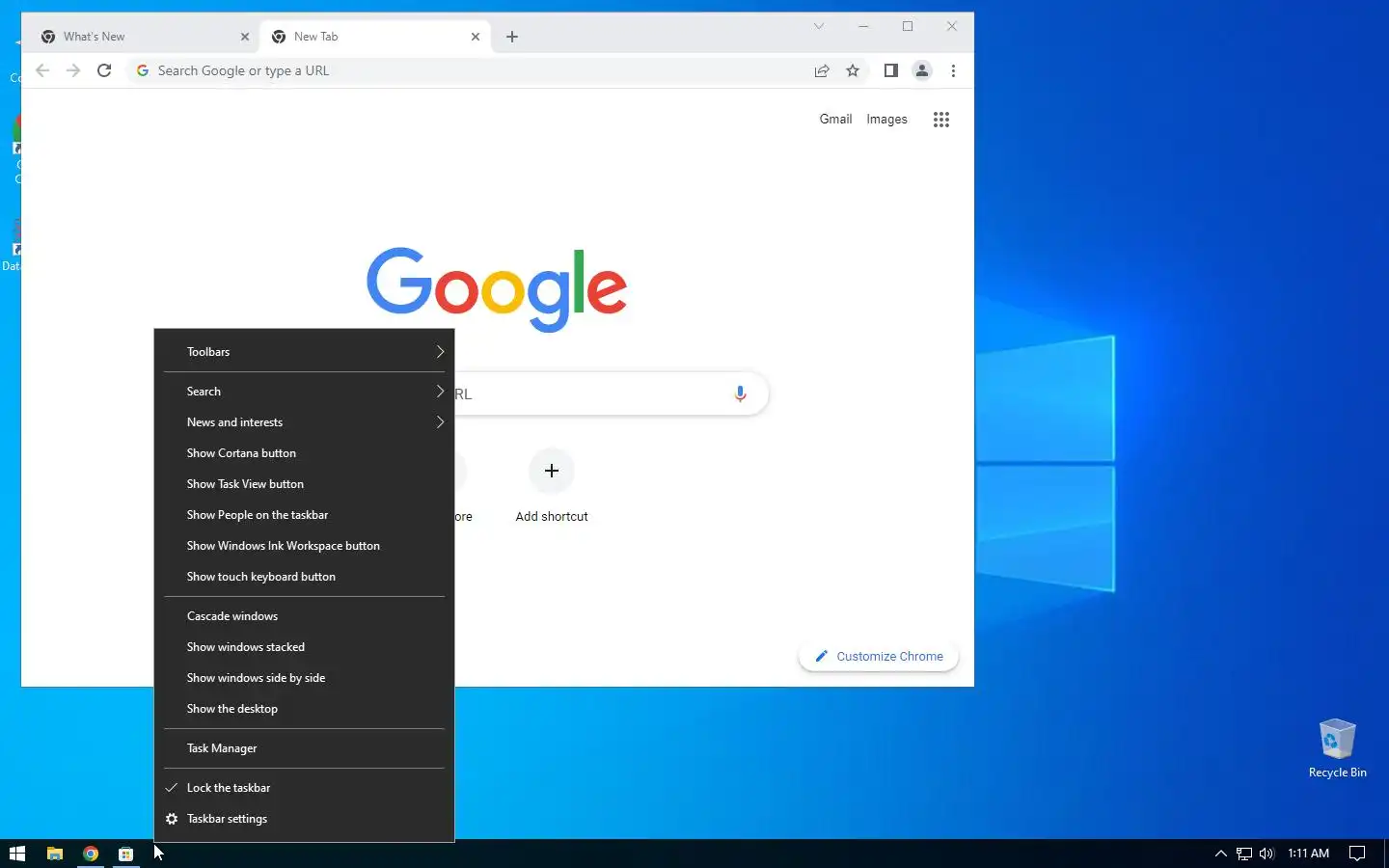Screen dimensions: 1389x868
Task: Choose Show windows stacked
Action: pos(304,647)
